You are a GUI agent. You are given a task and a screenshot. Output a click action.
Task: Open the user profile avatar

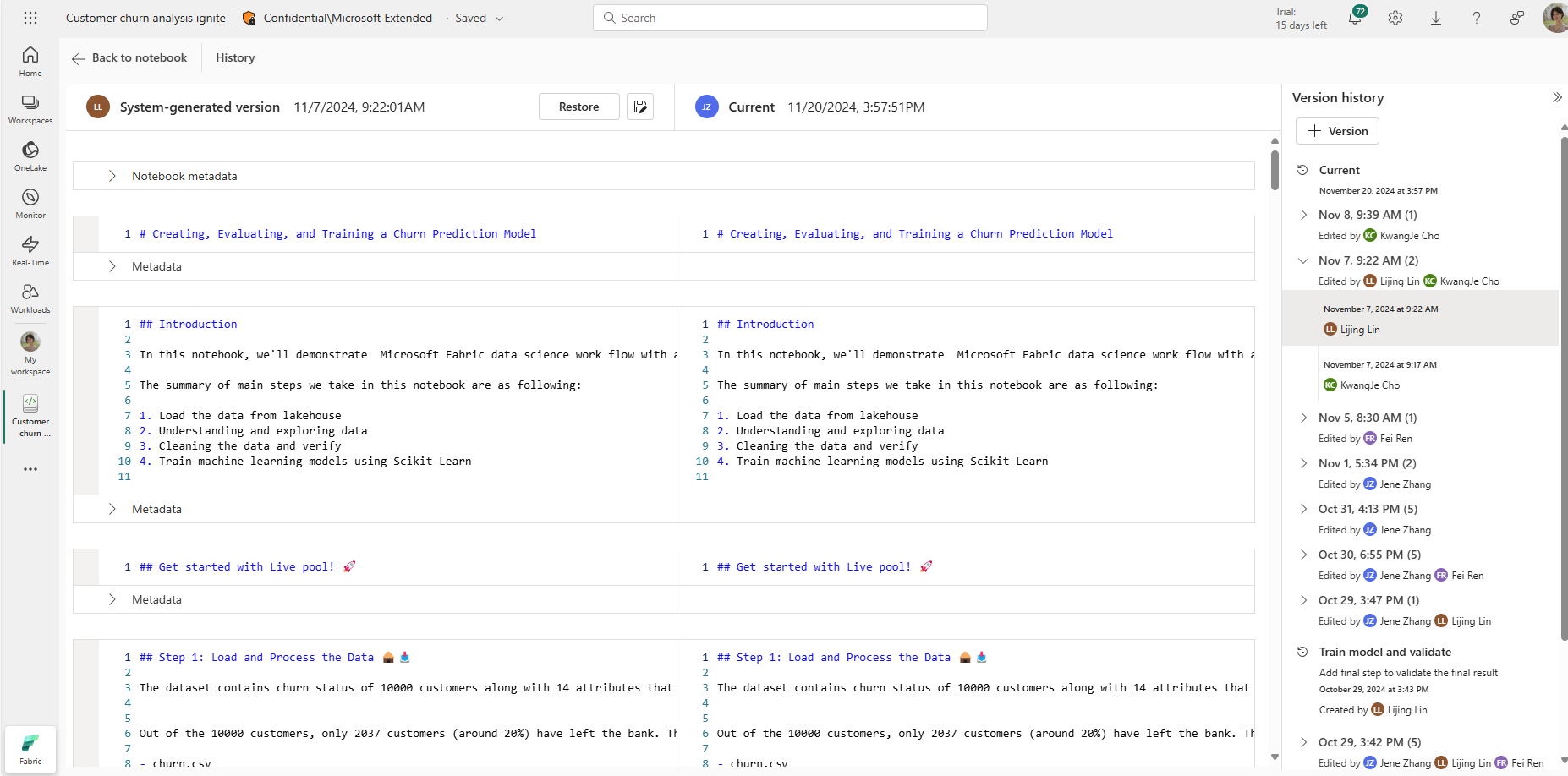point(1555,18)
